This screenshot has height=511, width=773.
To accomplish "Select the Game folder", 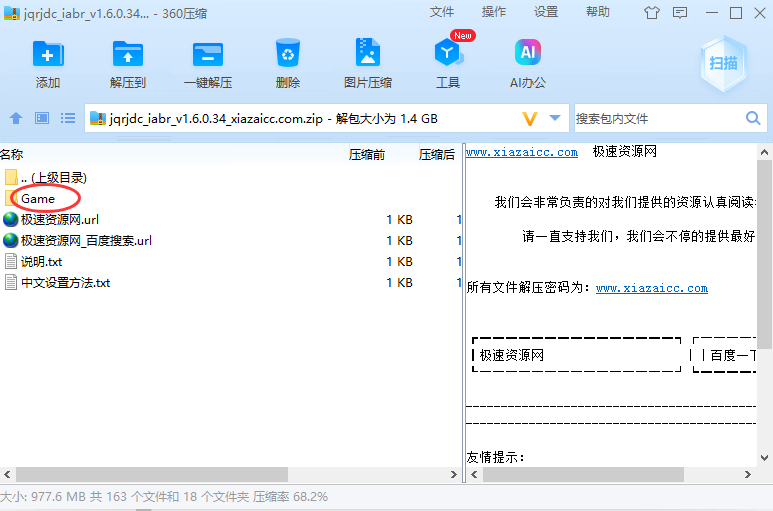I will (x=37, y=199).
